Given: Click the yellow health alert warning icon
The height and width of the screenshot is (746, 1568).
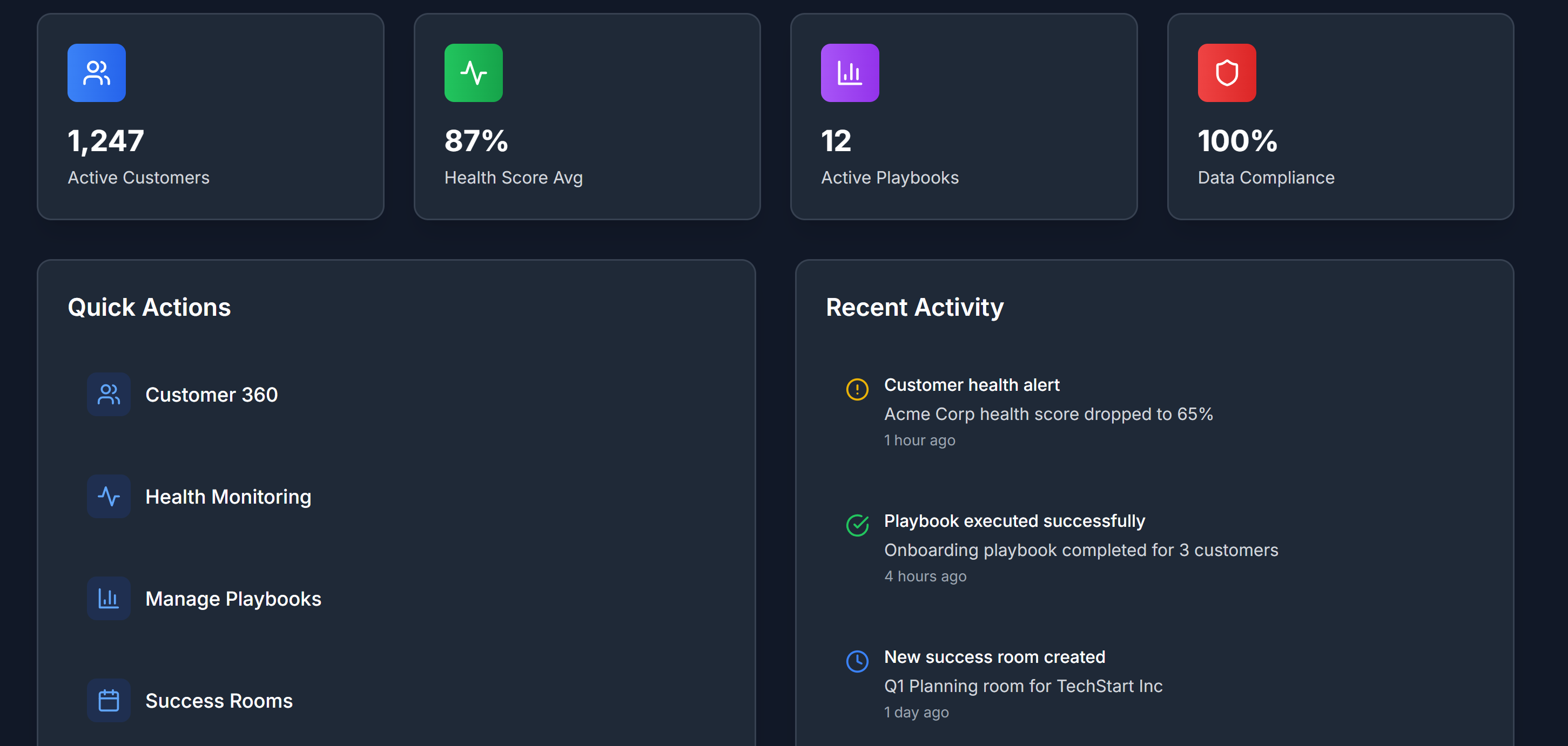Looking at the screenshot, I should tap(857, 389).
